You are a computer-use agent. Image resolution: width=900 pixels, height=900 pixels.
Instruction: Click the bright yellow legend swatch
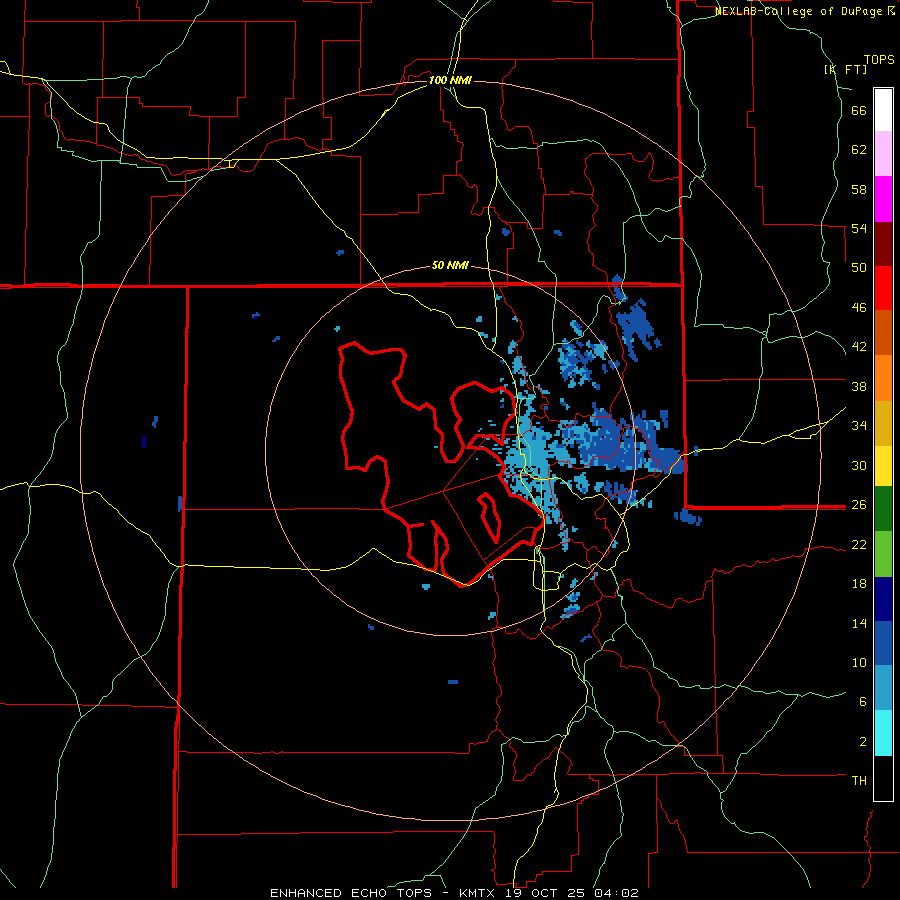click(883, 466)
